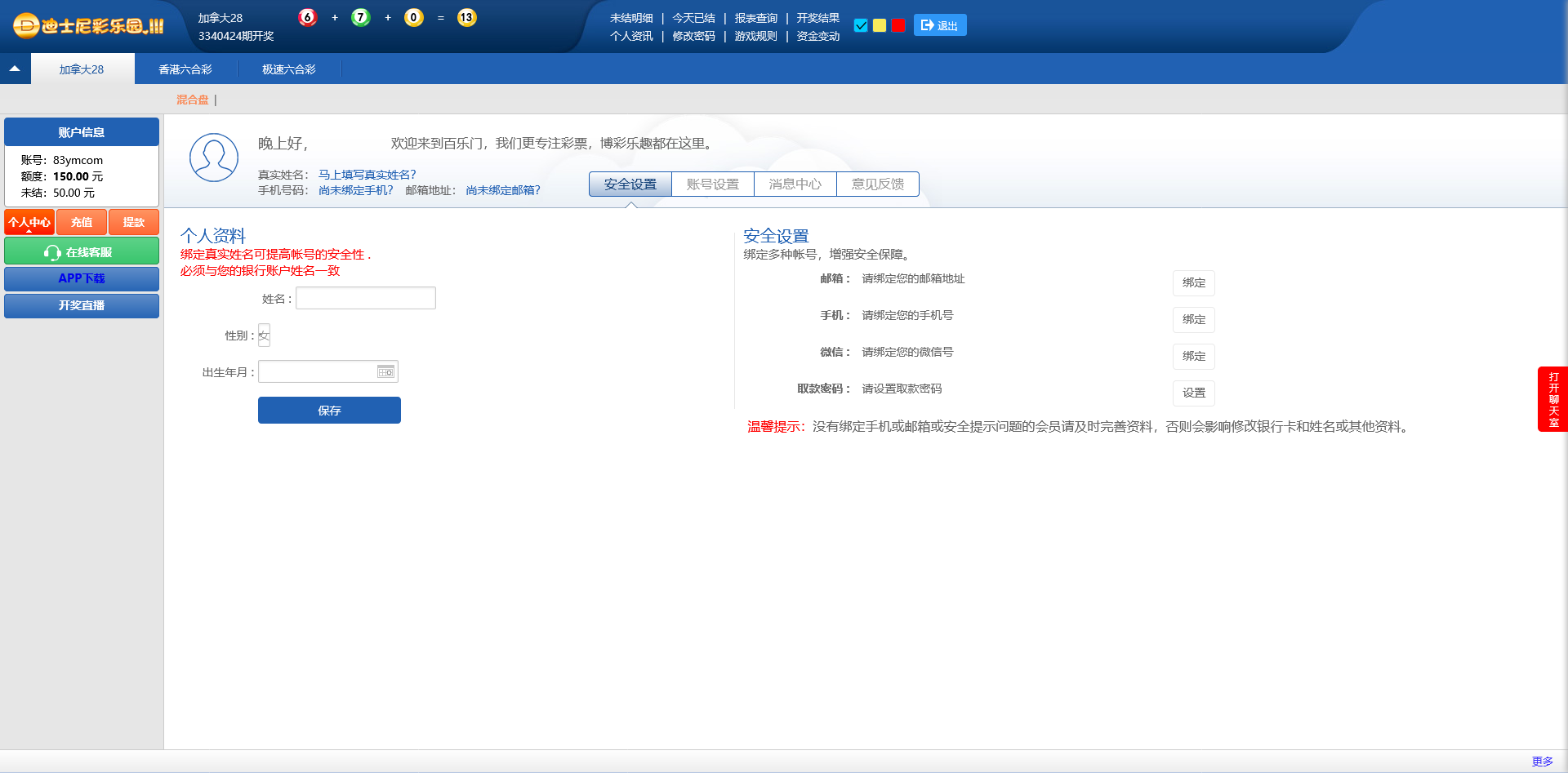This screenshot has width=1568, height=773.
Task: Click 绑定 button next to 邮箱
Action: pos(1193,282)
